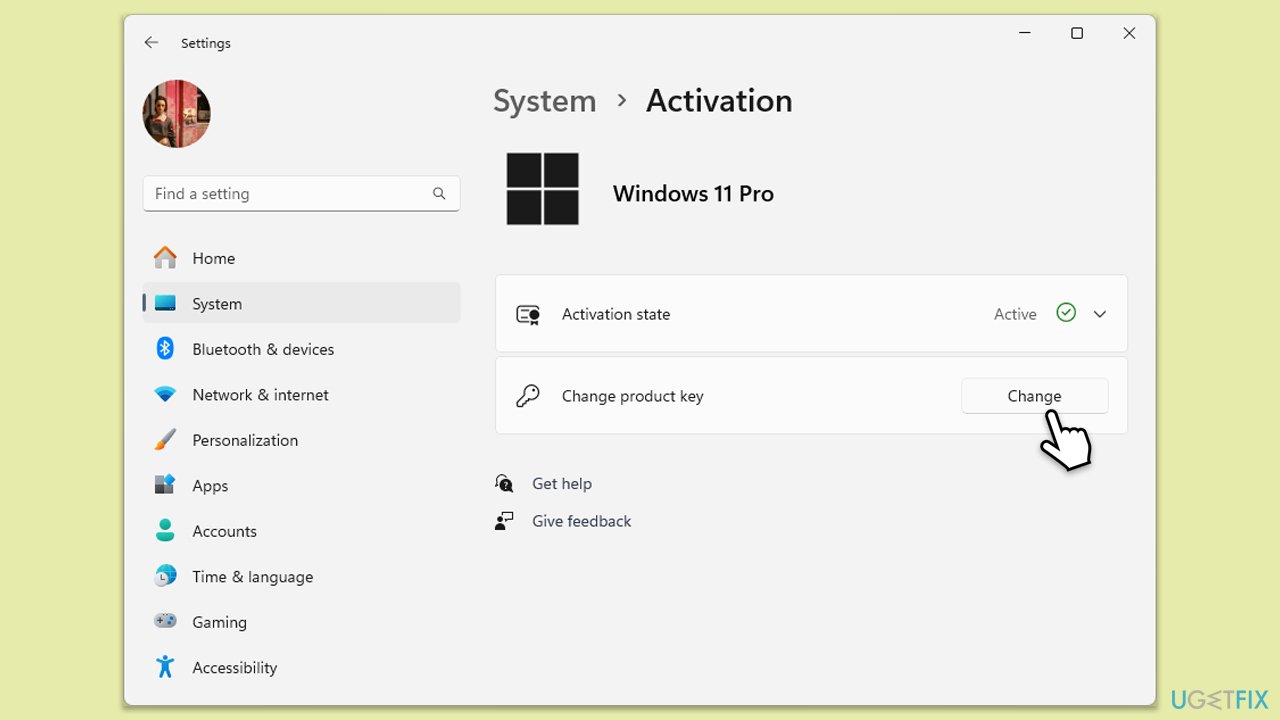
Task: Open the user profile picture
Action: point(177,114)
